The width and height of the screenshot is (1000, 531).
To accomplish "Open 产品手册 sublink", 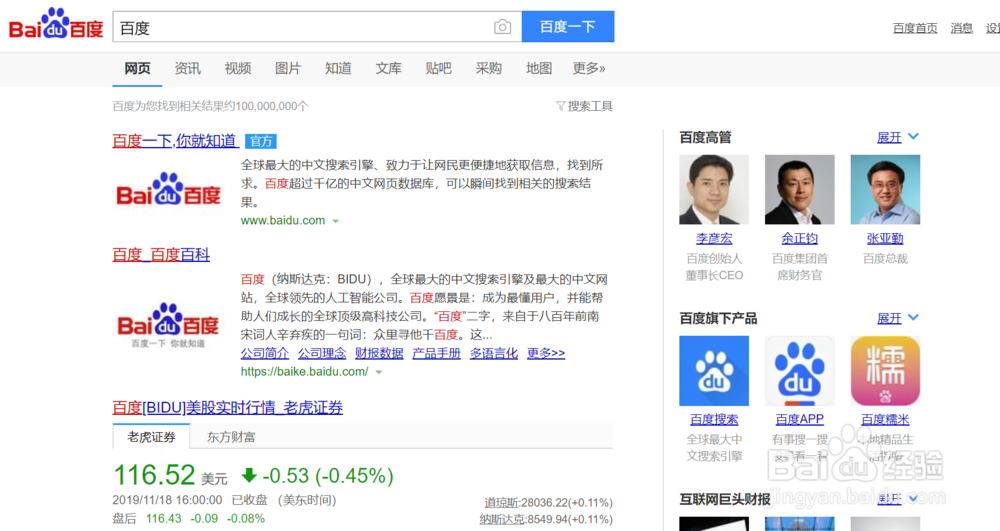I will 437,353.
